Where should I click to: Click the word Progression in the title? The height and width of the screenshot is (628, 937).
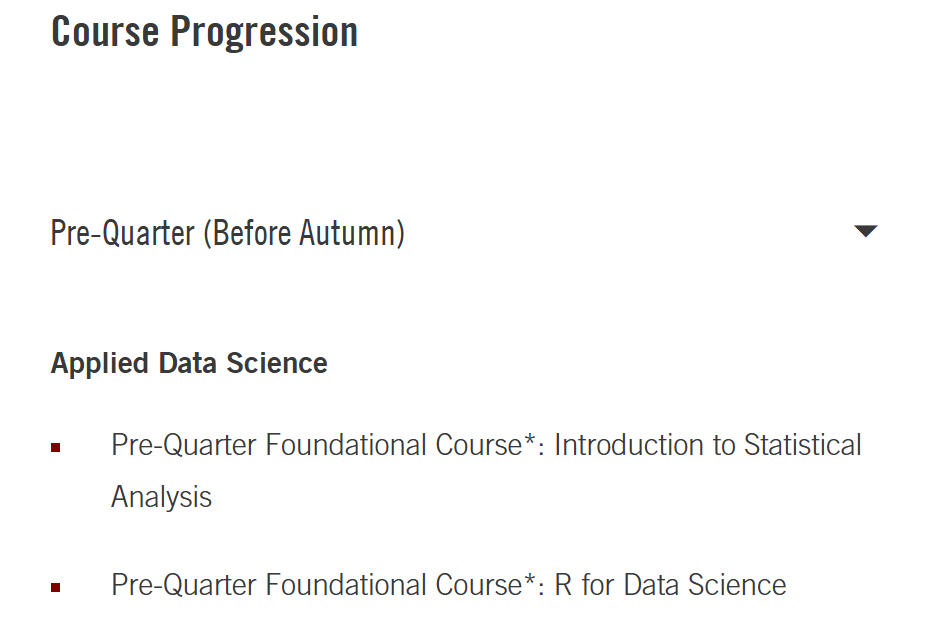pyautogui.click(x=264, y=32)
